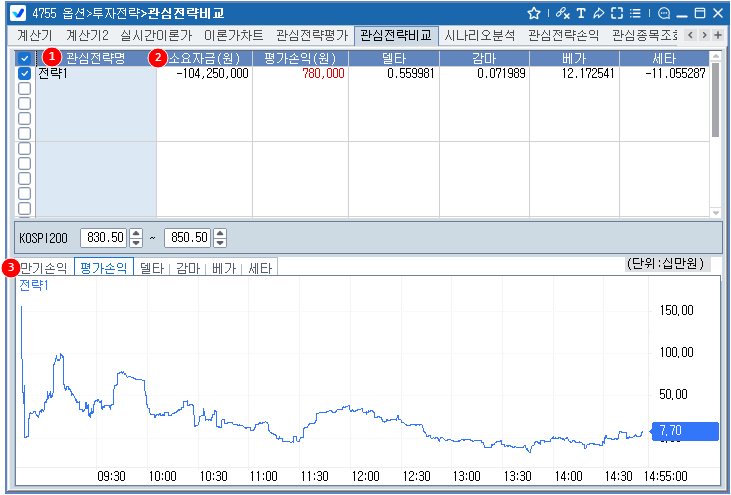Click the fullscreen brackets icon in title bar
Viewport: 731px width, 495px height.
coord(616,13)
